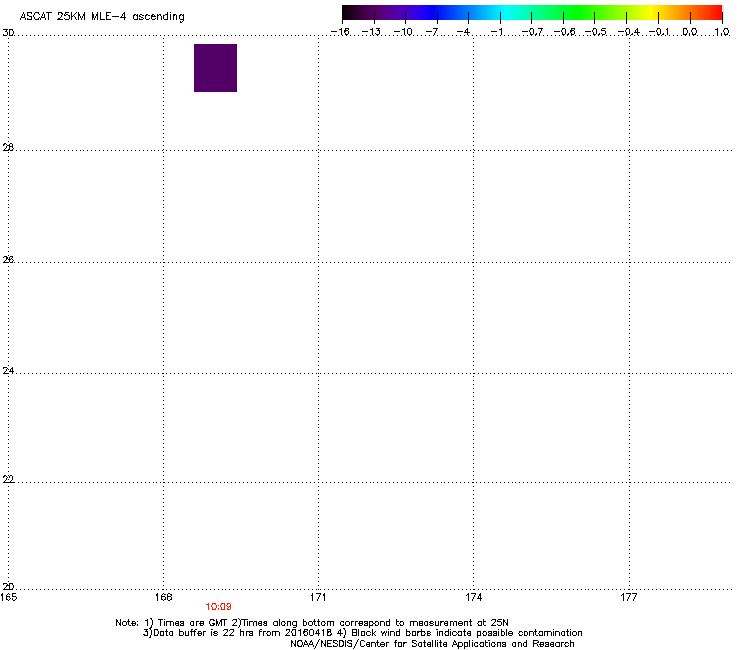The image size is (740, 650).
Task: Click the -4 colorbar label
Action: [463, 32]
